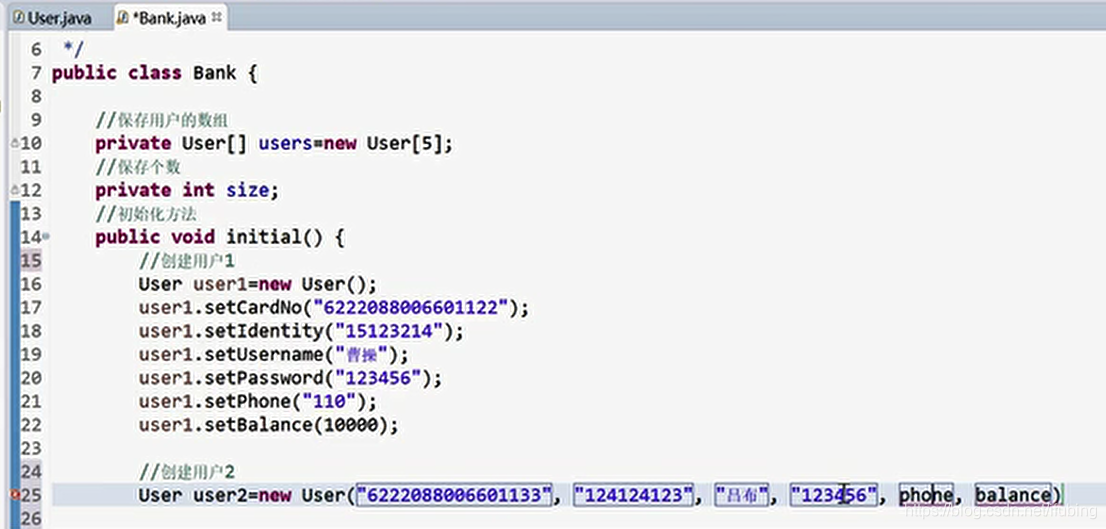Select the *Bank.java editor tab
This screenshot has width=1106, height=529.
coord(169,18)
